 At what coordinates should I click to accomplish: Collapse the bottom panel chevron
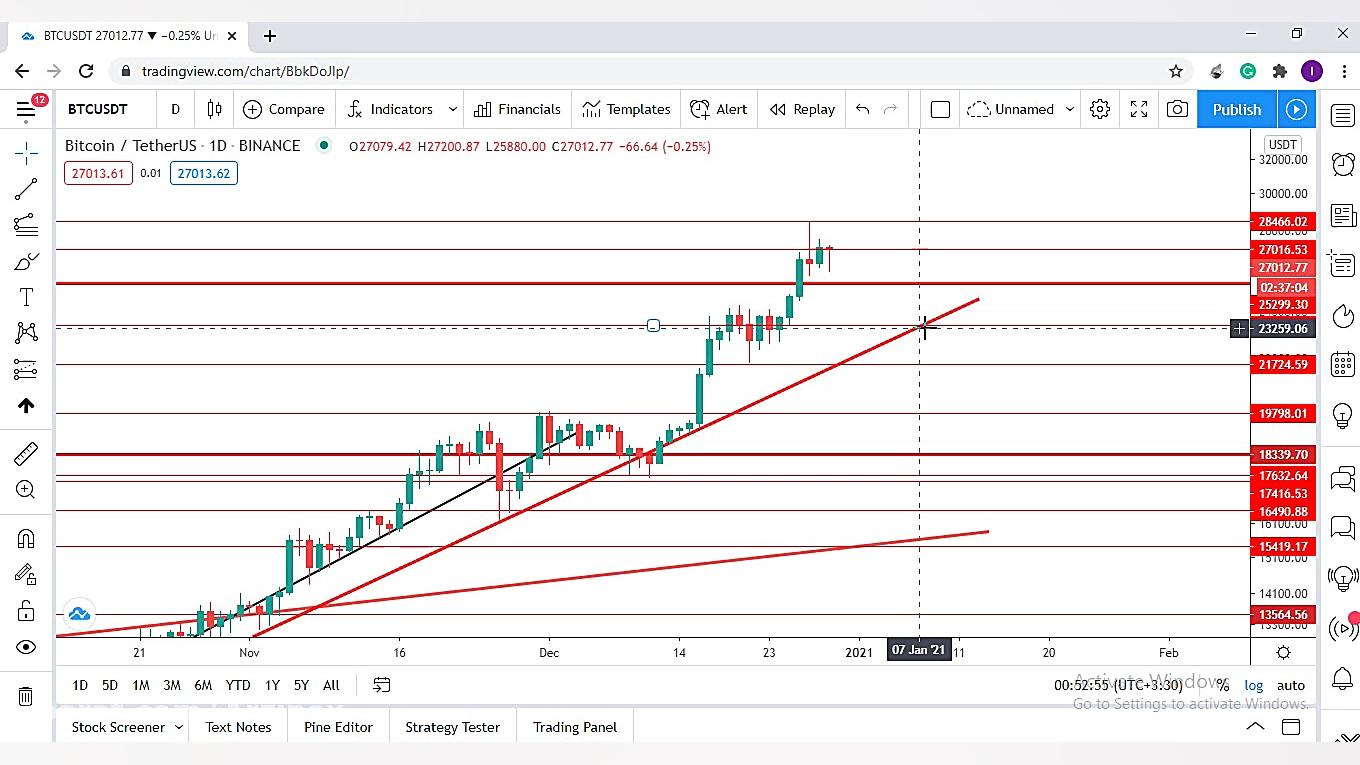[x=1255, y=727]
